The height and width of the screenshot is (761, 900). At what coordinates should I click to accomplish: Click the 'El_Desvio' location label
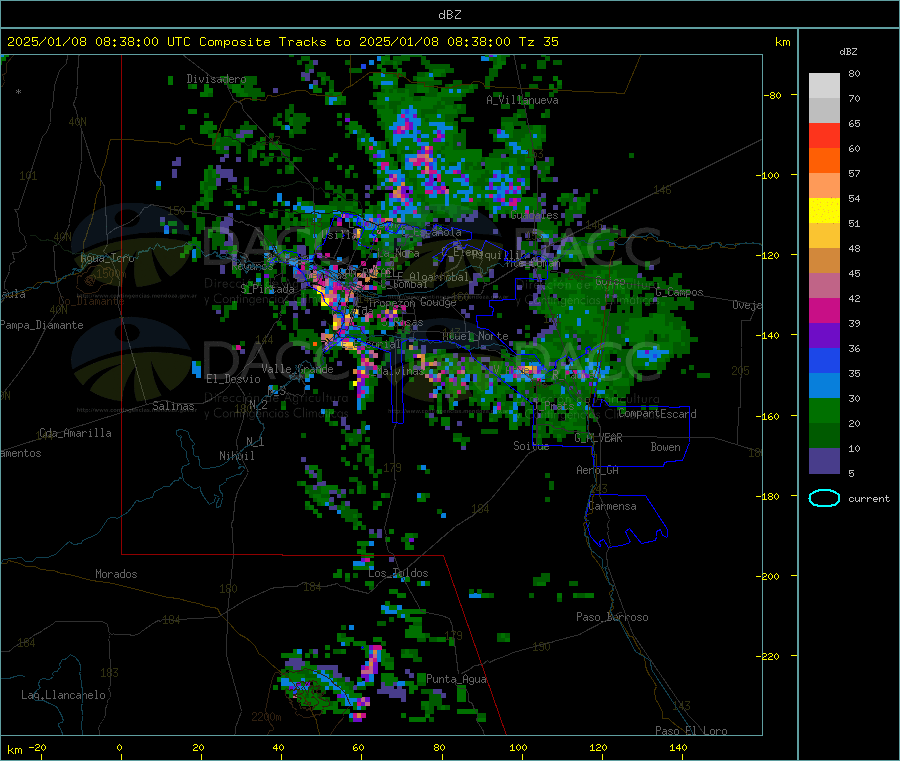[x=233, y=379]
